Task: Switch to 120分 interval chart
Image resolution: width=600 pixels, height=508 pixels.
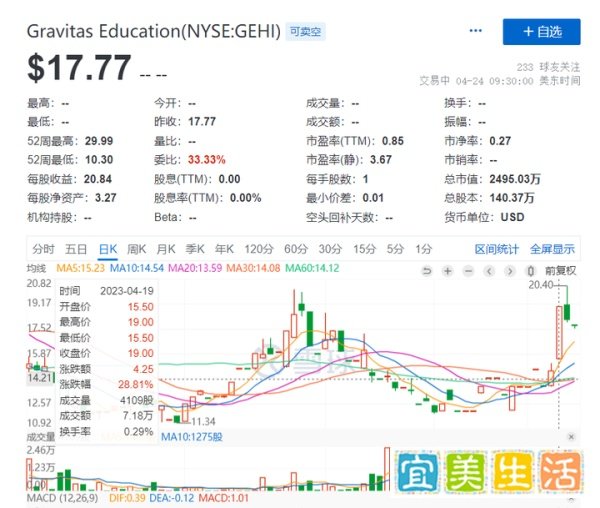Action: pyautogui.click(x=259, y=249)
